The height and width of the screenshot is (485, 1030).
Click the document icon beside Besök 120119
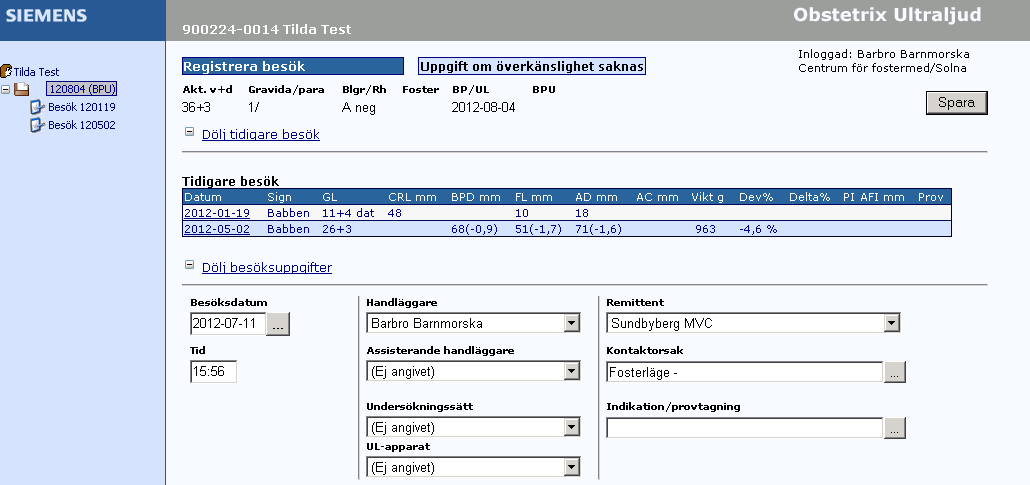[x=37, y=107]
